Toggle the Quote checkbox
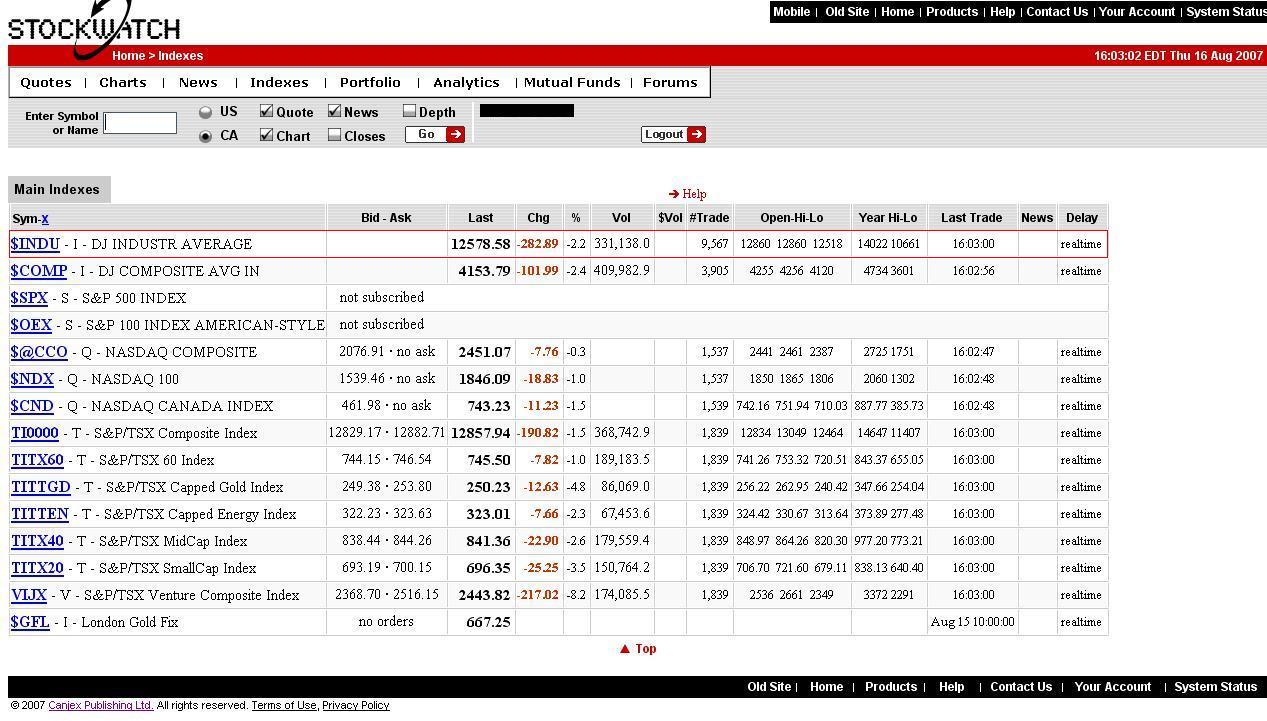This screenshot has width=1267, height=721. (x=266, y=111)
